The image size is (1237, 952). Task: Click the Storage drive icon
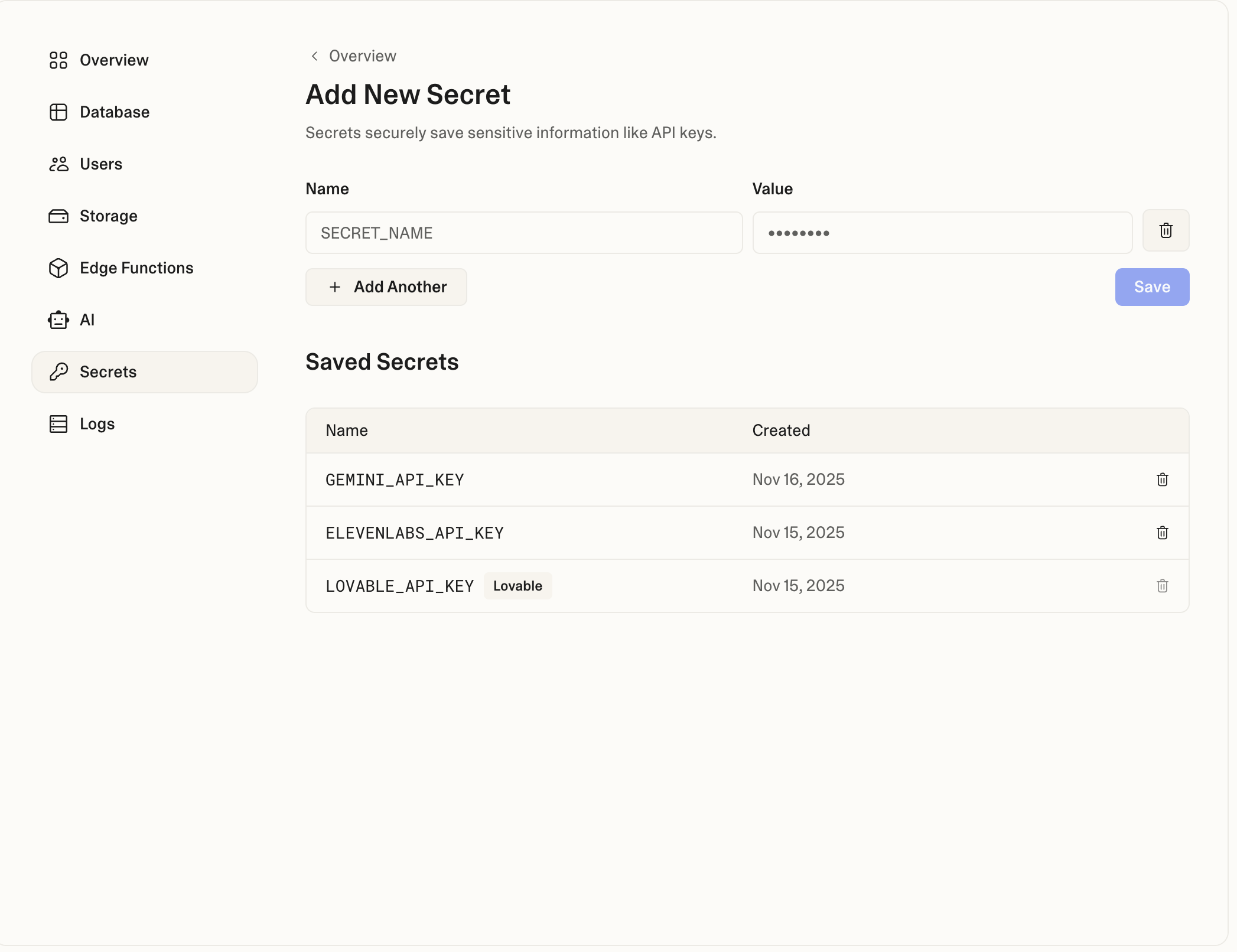58,216
